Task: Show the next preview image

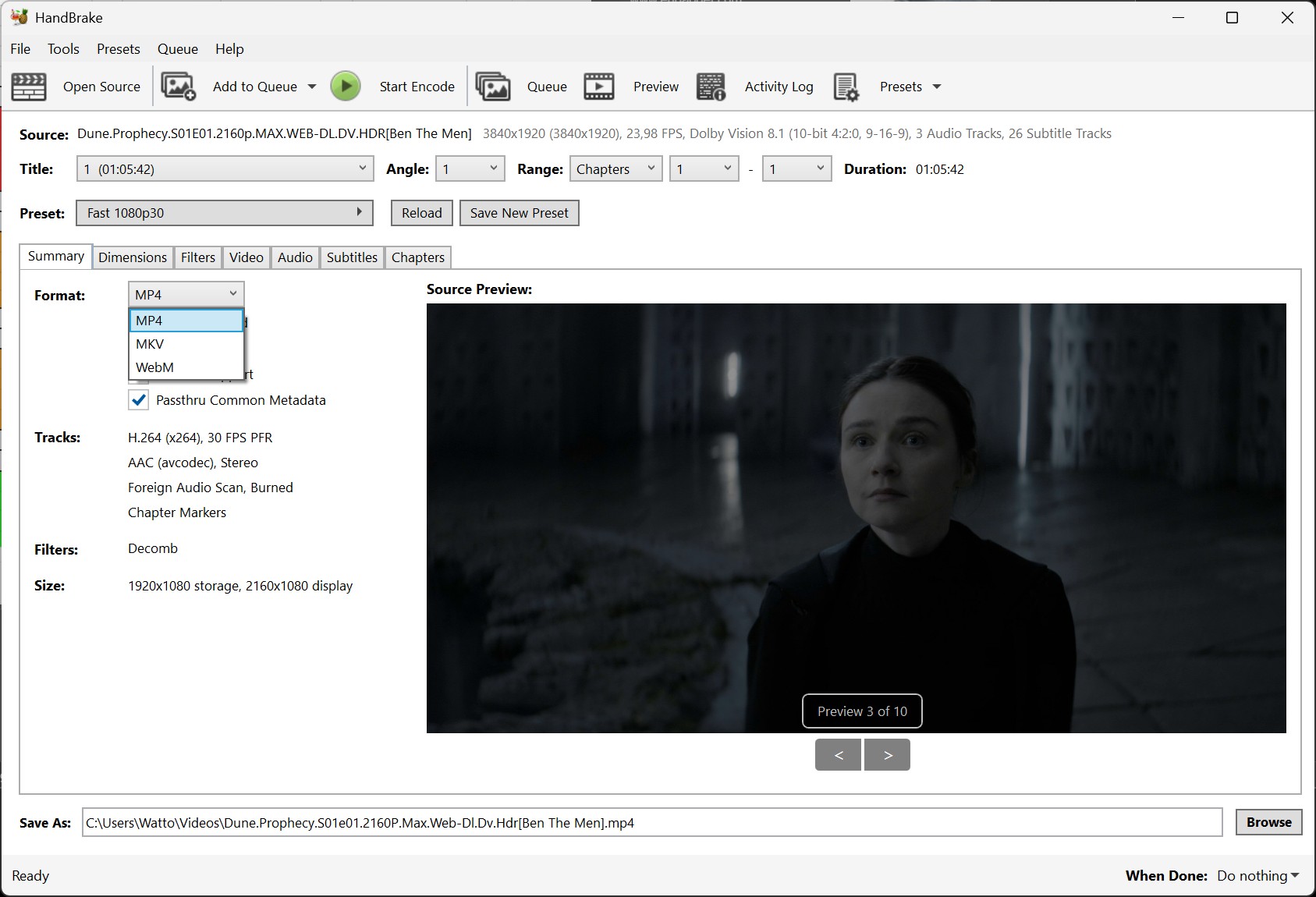Action: (x=887, y=755)
